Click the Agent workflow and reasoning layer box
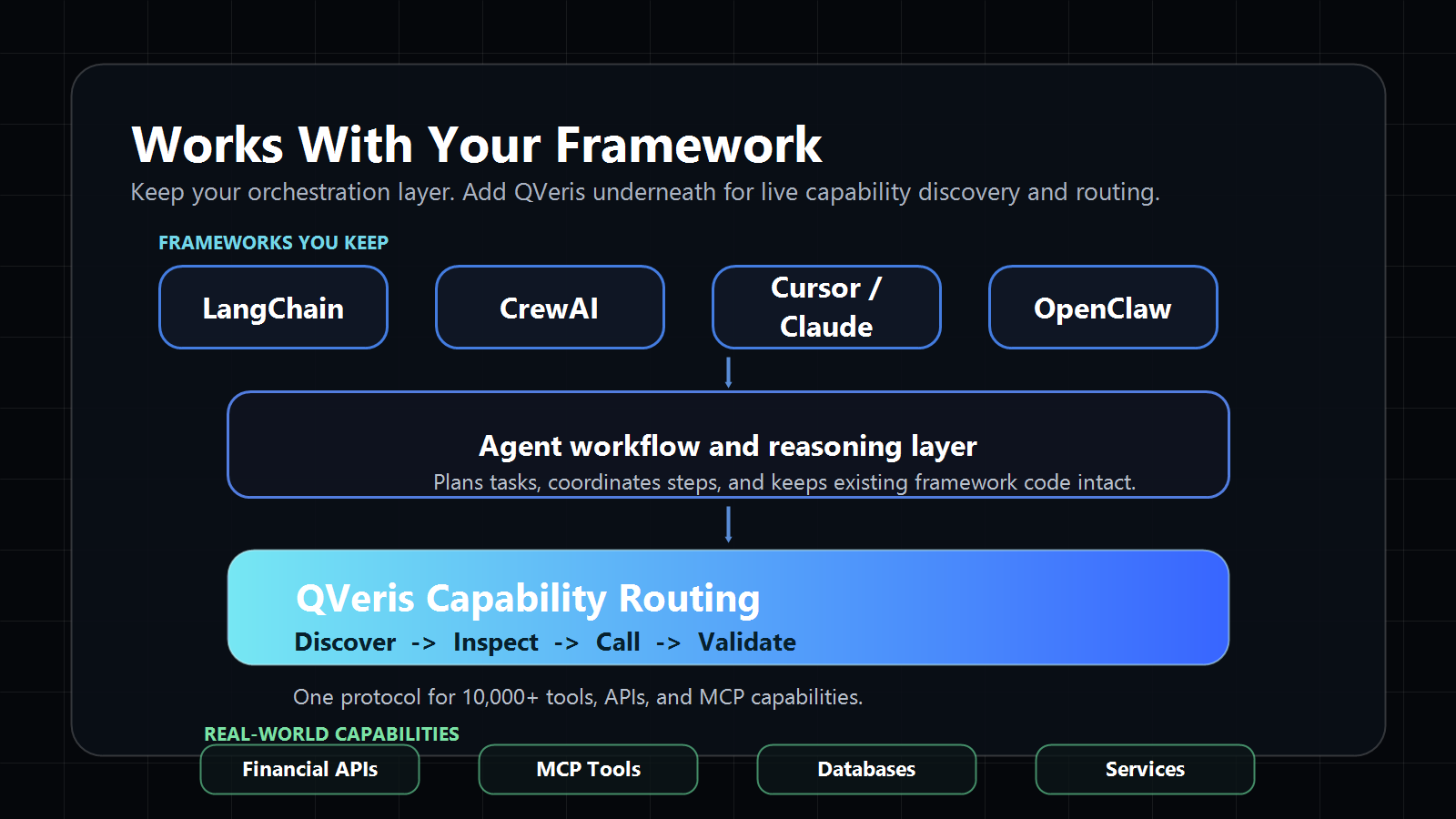The height and width of the screenshot is (819, 1456). [x=728, y=445]
